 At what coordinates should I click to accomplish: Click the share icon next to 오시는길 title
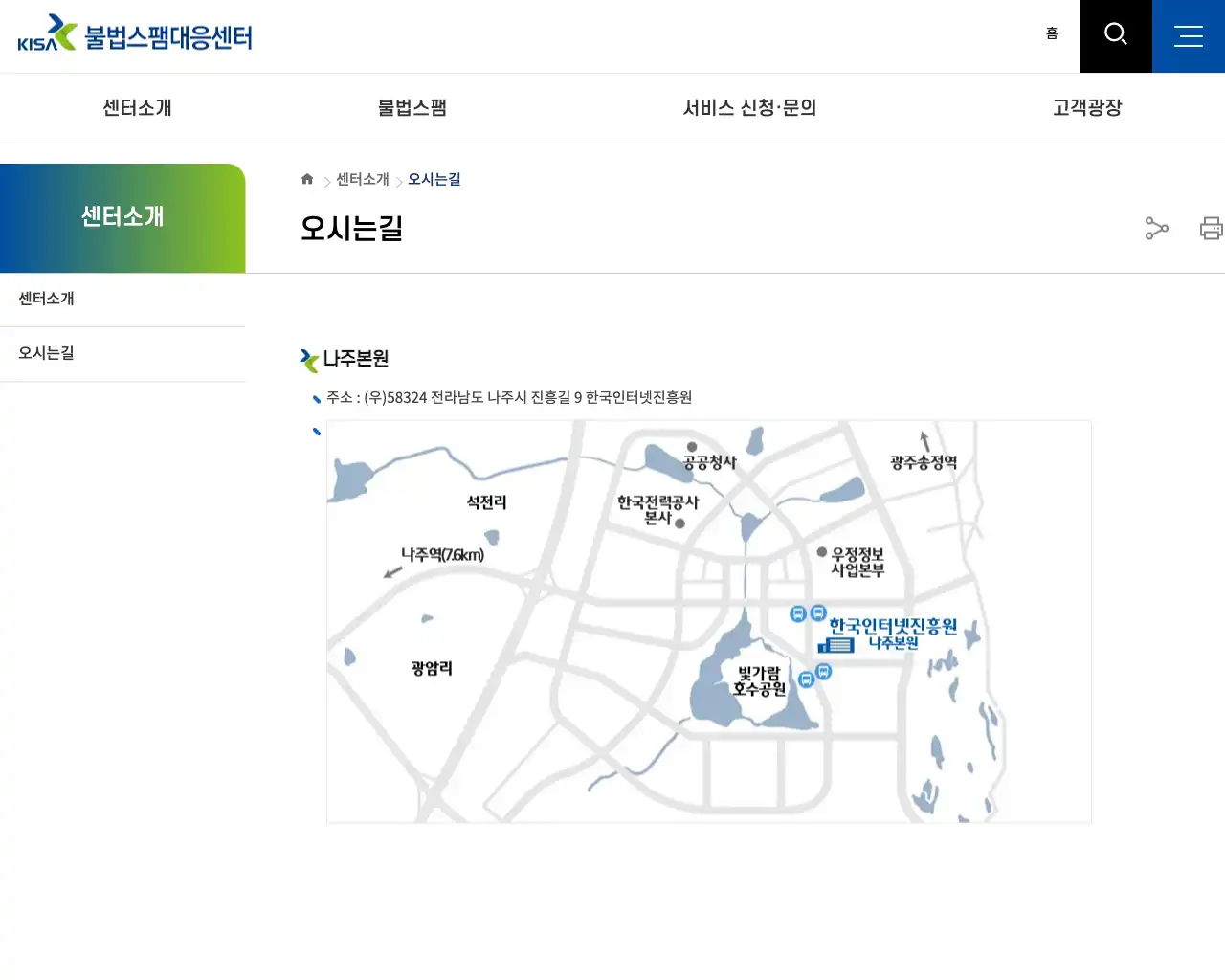(1156, 229)
